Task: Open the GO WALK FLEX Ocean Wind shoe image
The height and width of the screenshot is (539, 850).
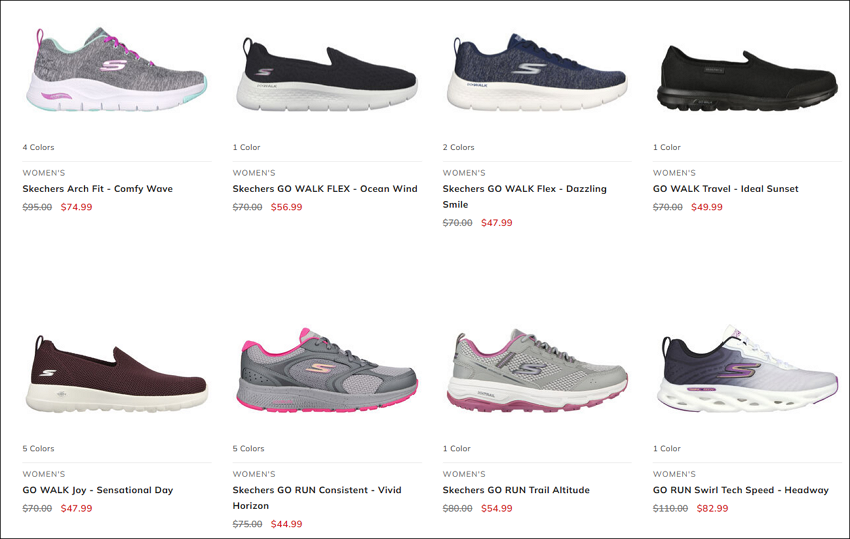Action: tap(327, 74)
